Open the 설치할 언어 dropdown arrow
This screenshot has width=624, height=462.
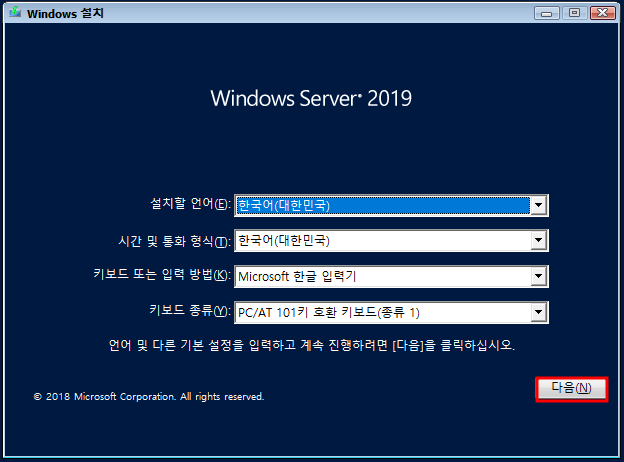pos(538,205)
